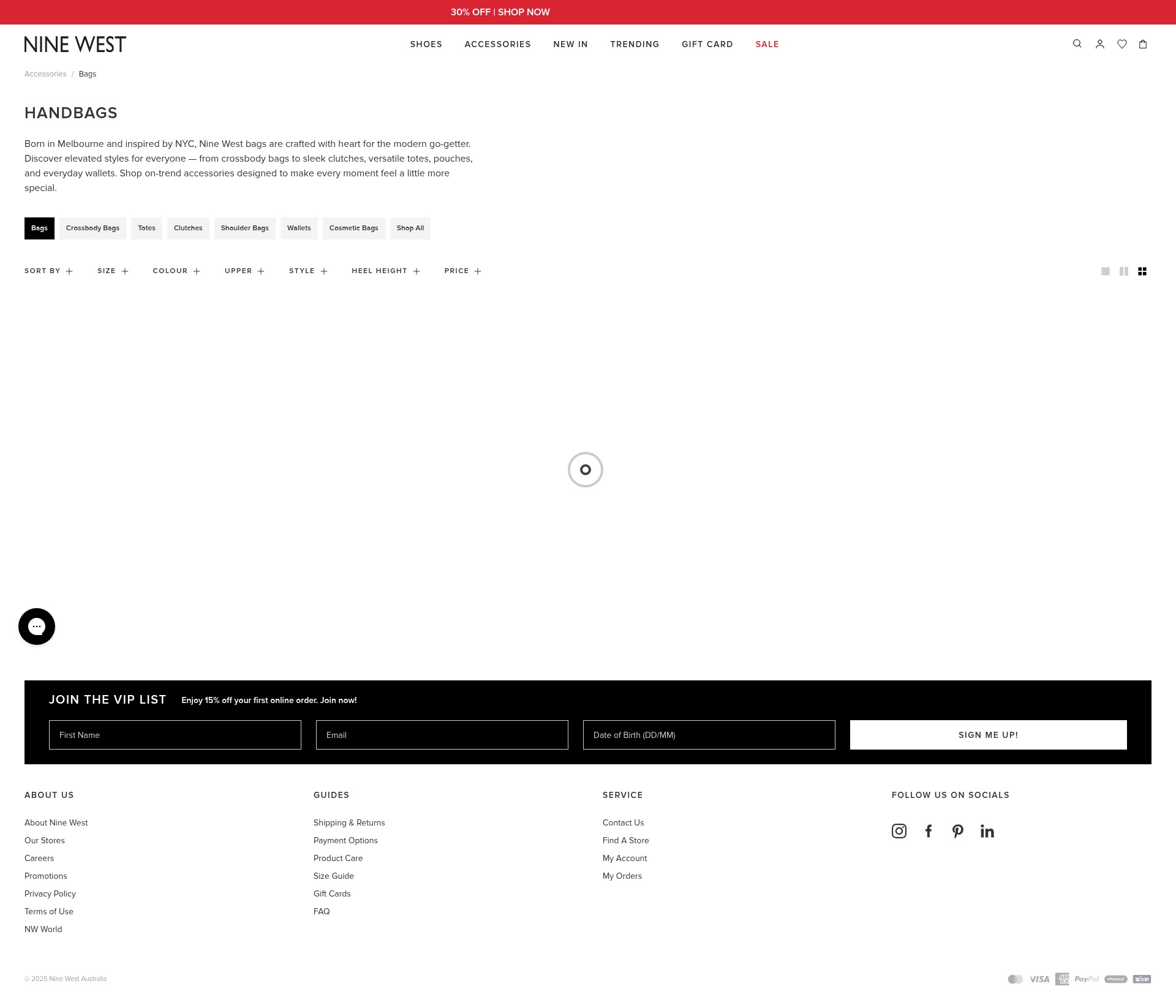Go to Accessories breadcrumb
This screenshot has width=1176, height=1008.
point(45,74)
